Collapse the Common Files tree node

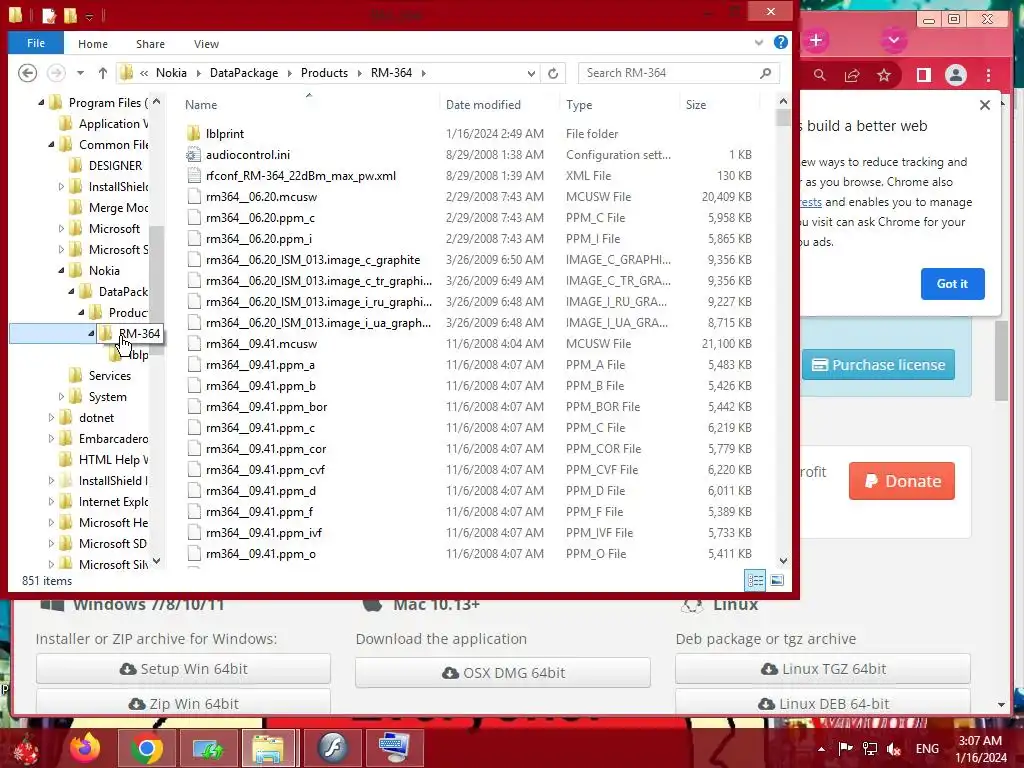[x=51, y=144]
